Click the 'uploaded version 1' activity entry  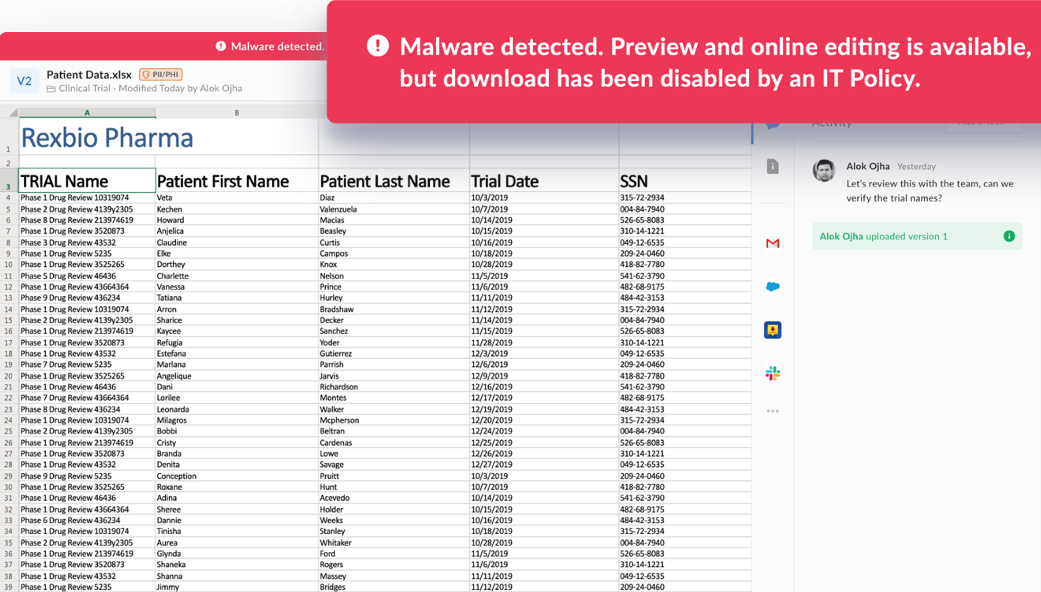coord(917,236)
